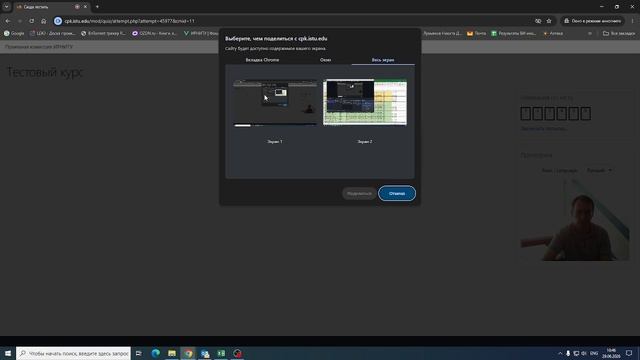This screenshot has width=640, height=360.
Task: Switch to Chrome in the taskbar
Action: pos(188,353)
